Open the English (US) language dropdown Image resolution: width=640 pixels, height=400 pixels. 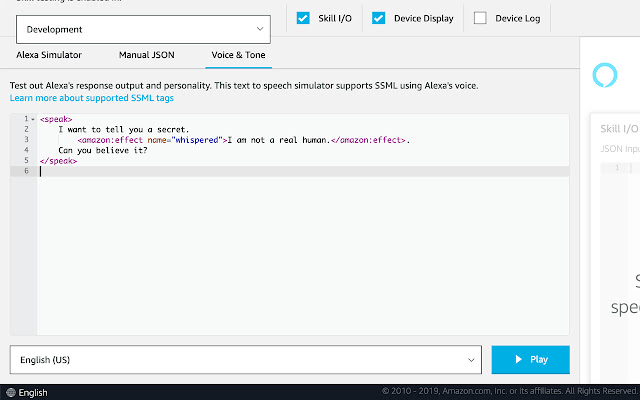246,360
